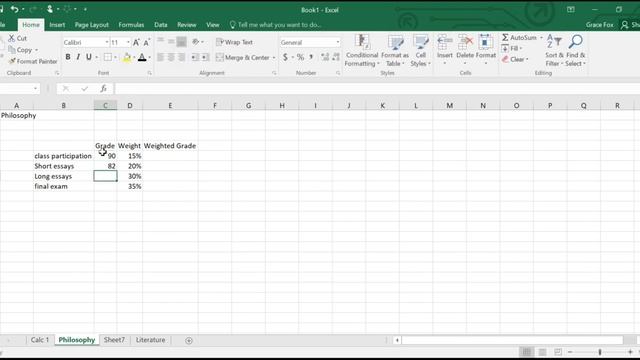The image size is (640, 360).
Task: Open Conditional Formatting menu
Action: 362,51
